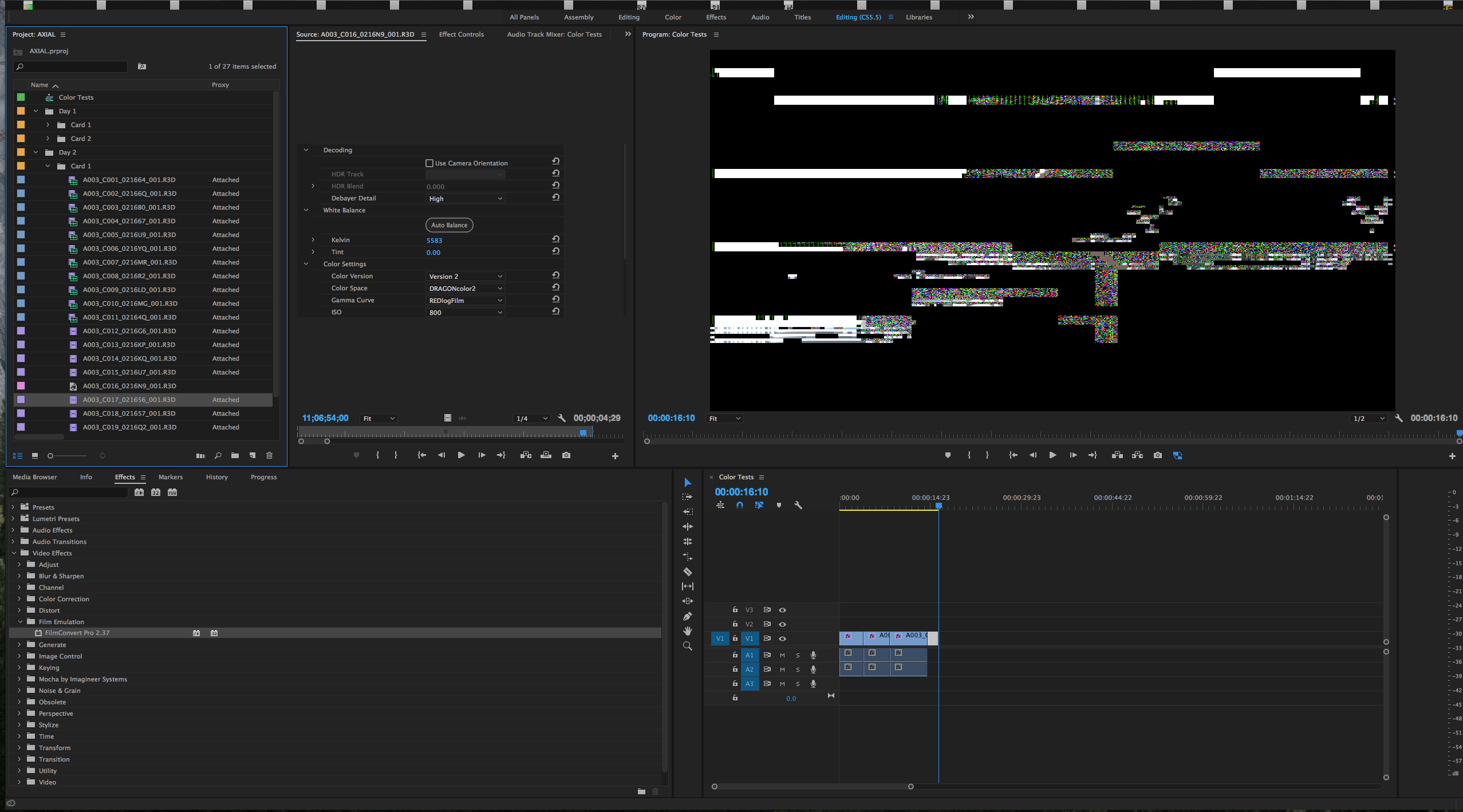This screenshot has height=812, width=1463.
Task: Select the Track Select Forward tool
Action: tap(688, 497)
